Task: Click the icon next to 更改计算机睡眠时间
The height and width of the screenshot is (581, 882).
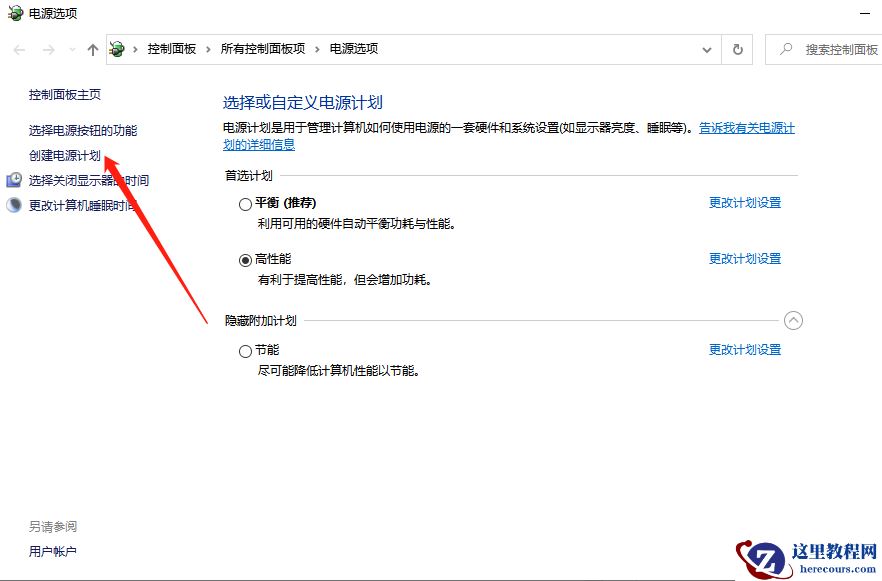Action: click(x=14, y=206)
